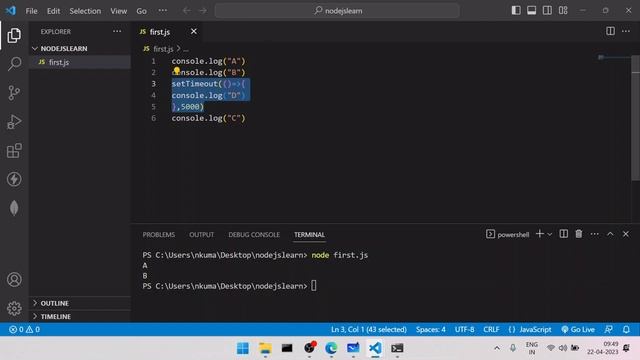This screenshot has width=640, height=360.
Task: Change indentation via Spaces: 4
Action: (x=431, y=329)
